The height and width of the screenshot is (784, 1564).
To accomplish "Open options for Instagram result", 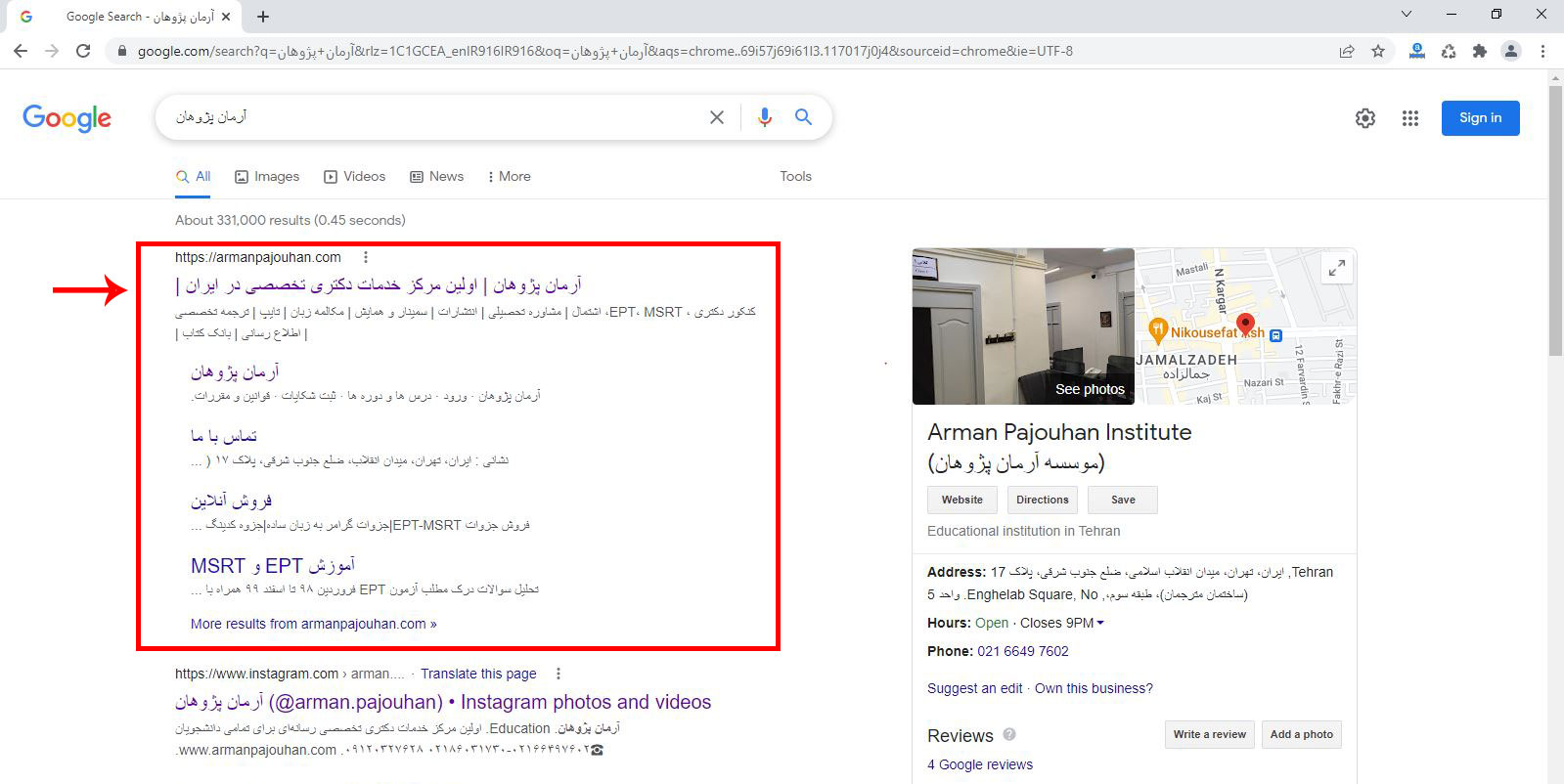I will (559, 674).
